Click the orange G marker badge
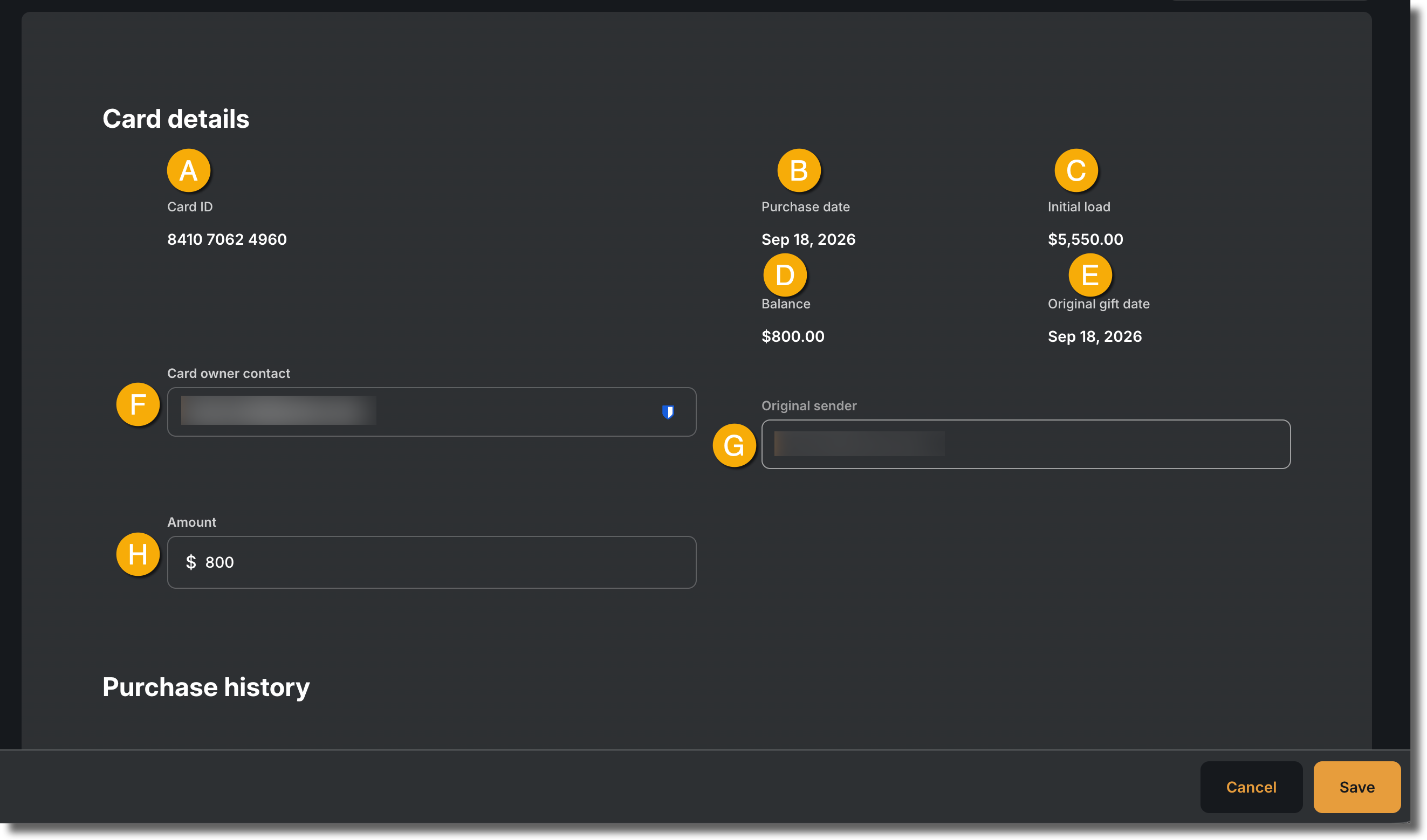Viewport: 1427px width, 840px height. [x=734, y=445]
